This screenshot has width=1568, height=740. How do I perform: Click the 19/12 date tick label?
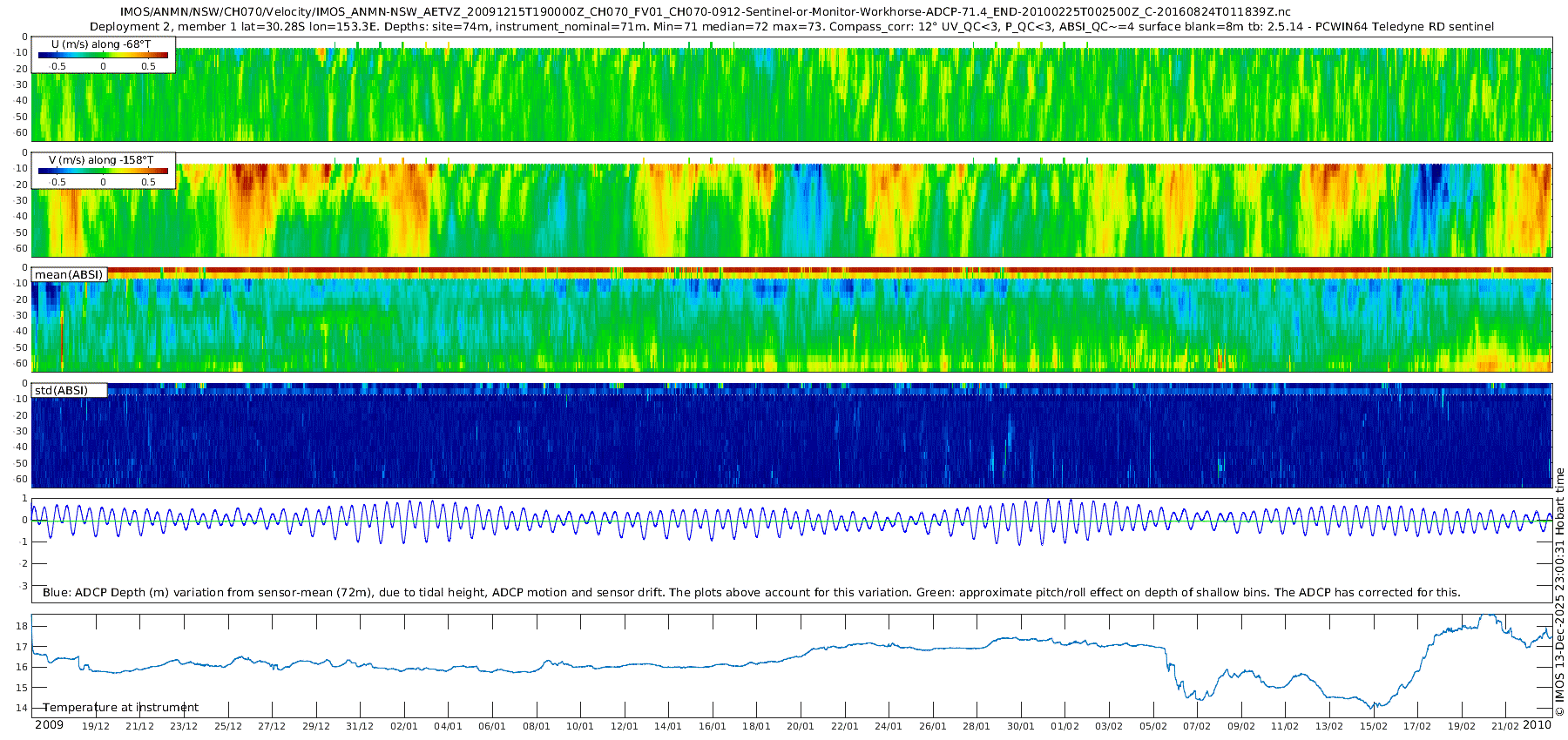click(x=96, y=726)
